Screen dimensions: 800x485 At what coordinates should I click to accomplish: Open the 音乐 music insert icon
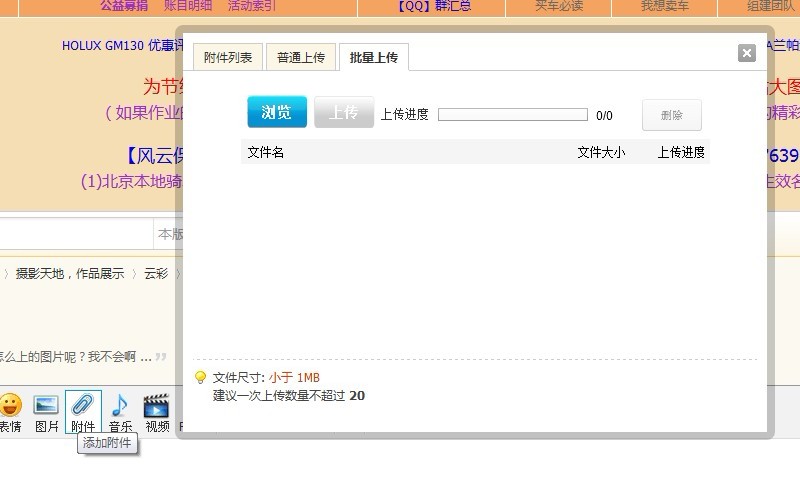[120, 412]
